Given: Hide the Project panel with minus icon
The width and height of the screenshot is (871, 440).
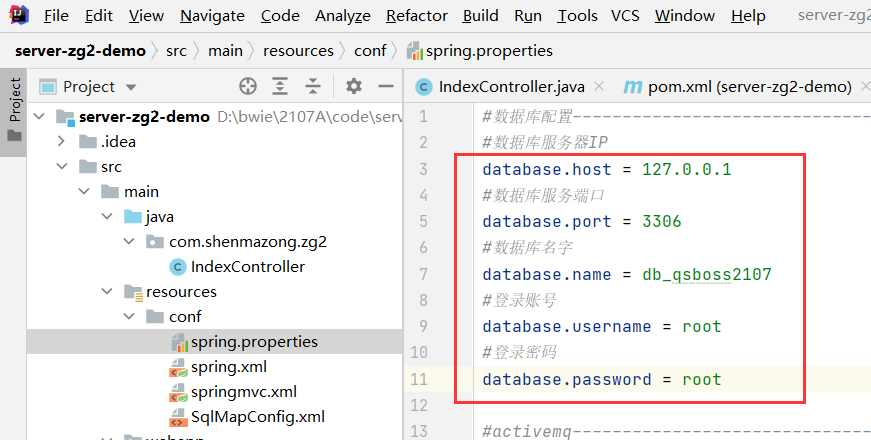Looking at the screenshot, I should 386,86.
